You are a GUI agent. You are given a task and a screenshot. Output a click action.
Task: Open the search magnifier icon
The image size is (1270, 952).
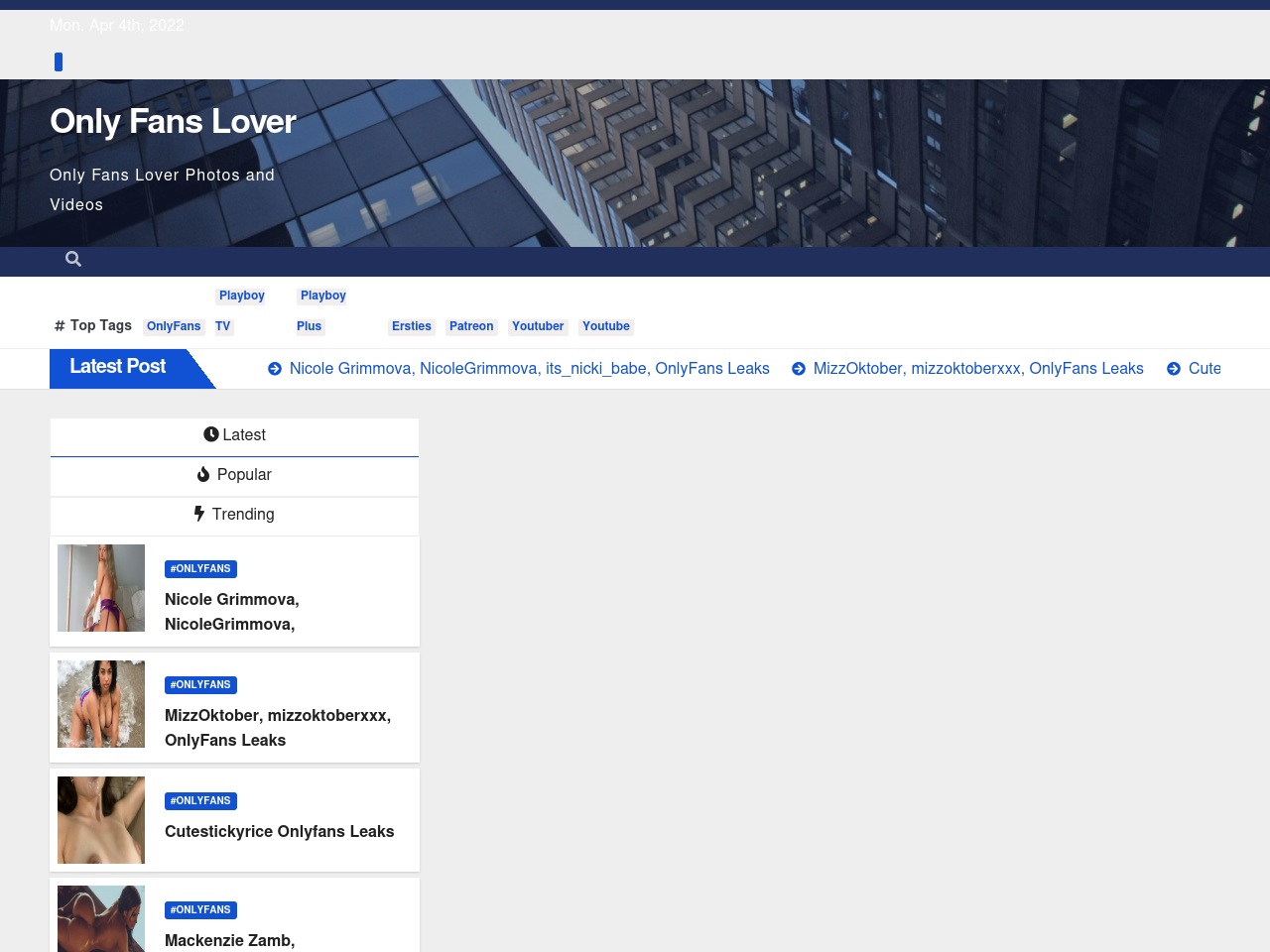pos(73,259)
